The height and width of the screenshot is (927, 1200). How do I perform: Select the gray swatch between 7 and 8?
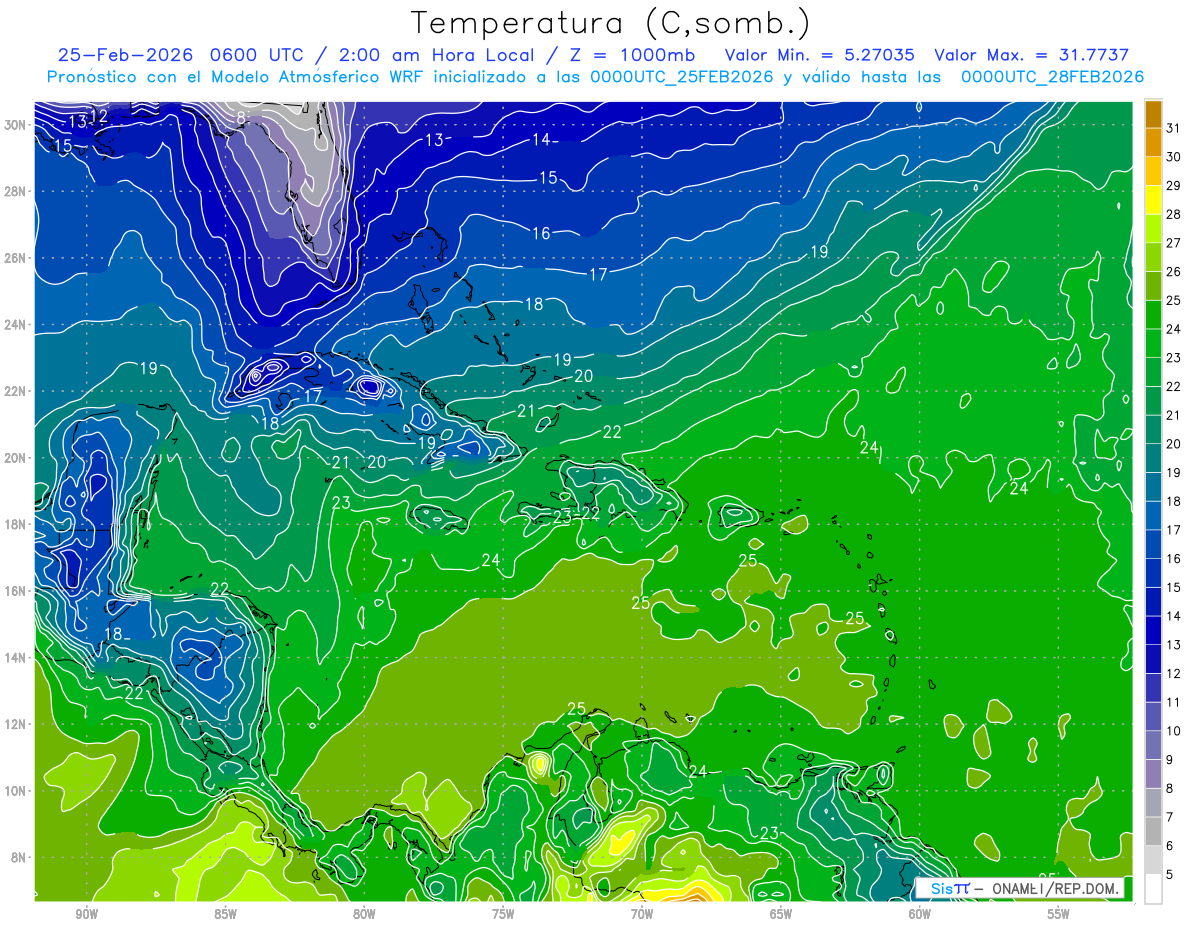1153,803
